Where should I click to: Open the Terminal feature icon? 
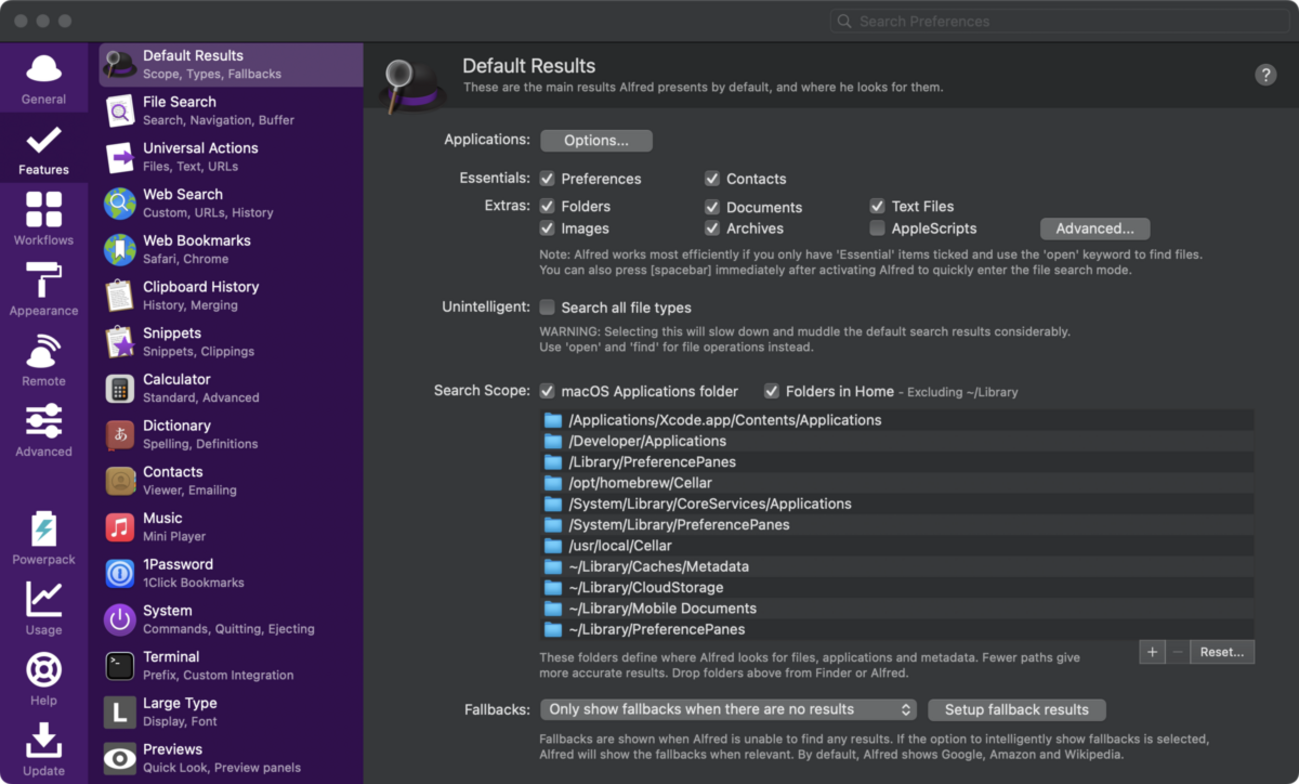point(120,665)
